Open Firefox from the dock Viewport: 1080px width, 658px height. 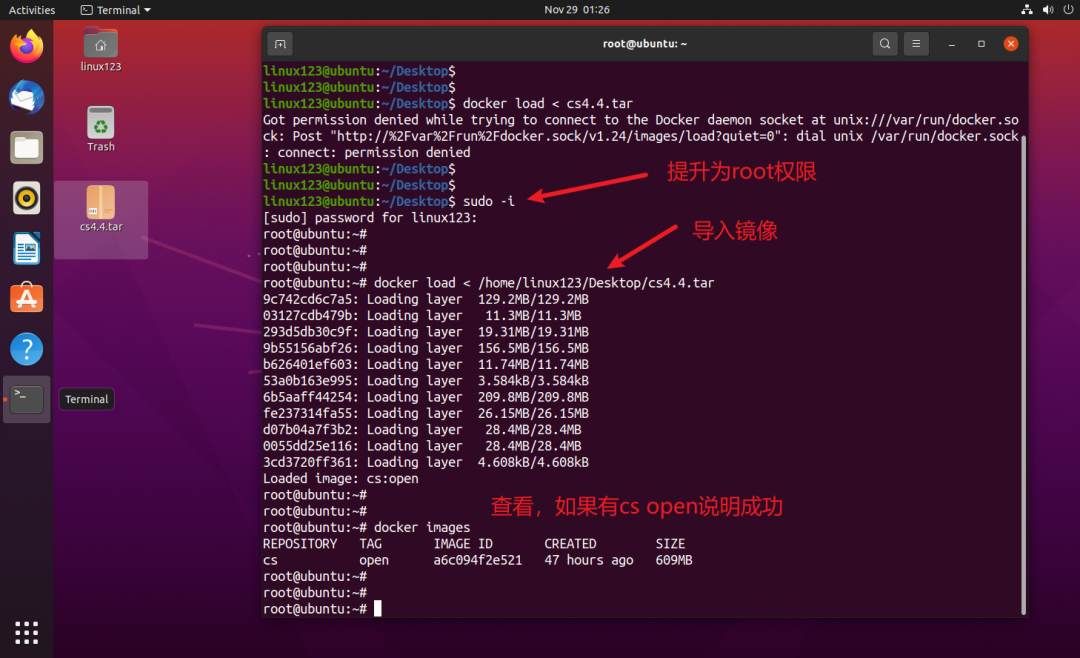tap(26, 47)
